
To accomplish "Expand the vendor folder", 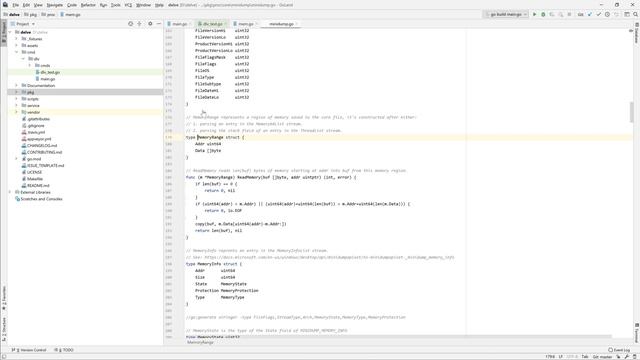I will pos(17,112).
